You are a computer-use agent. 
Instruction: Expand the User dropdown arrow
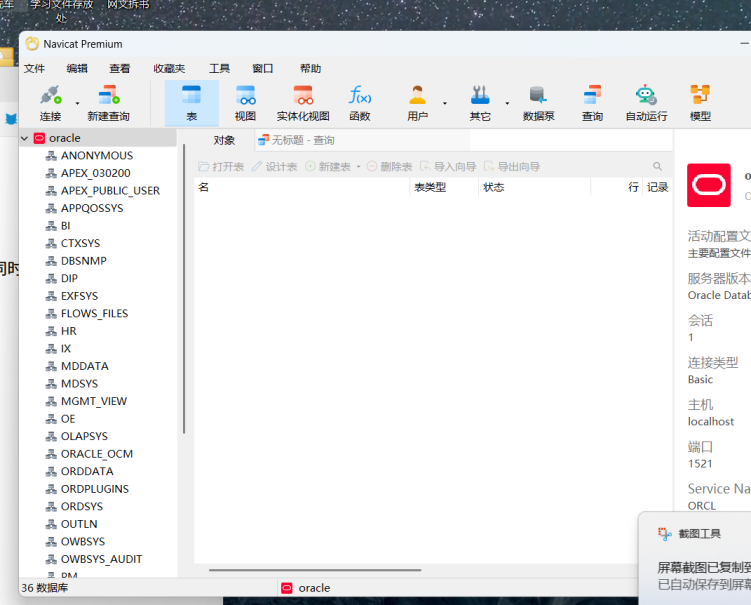[x=444, y=103]
